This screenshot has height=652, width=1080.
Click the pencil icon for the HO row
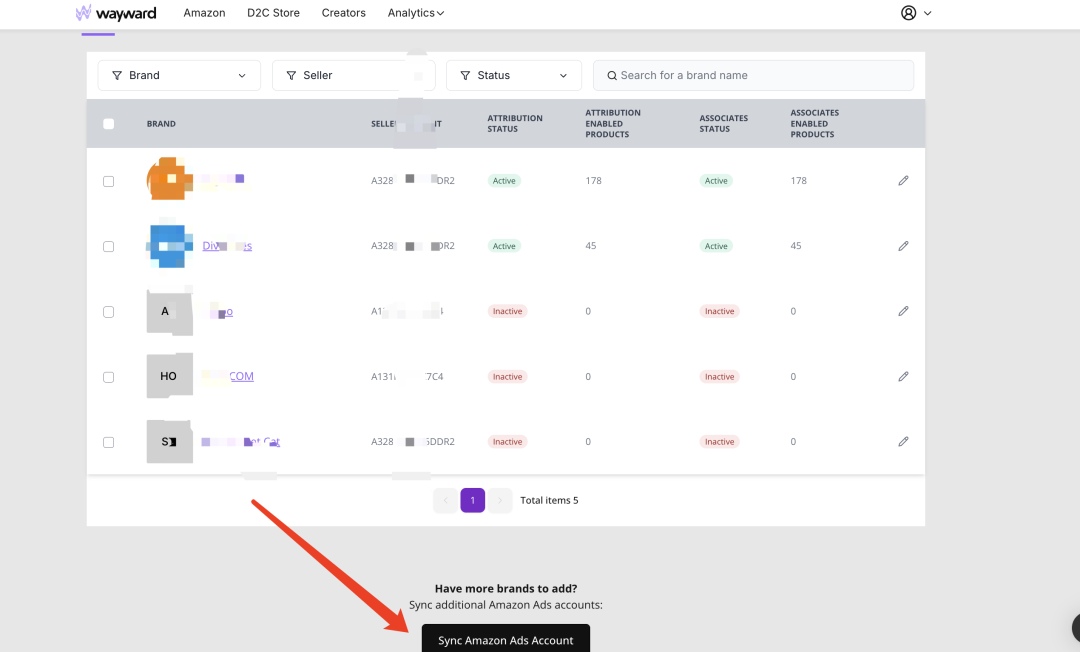[x=903, y=377]
